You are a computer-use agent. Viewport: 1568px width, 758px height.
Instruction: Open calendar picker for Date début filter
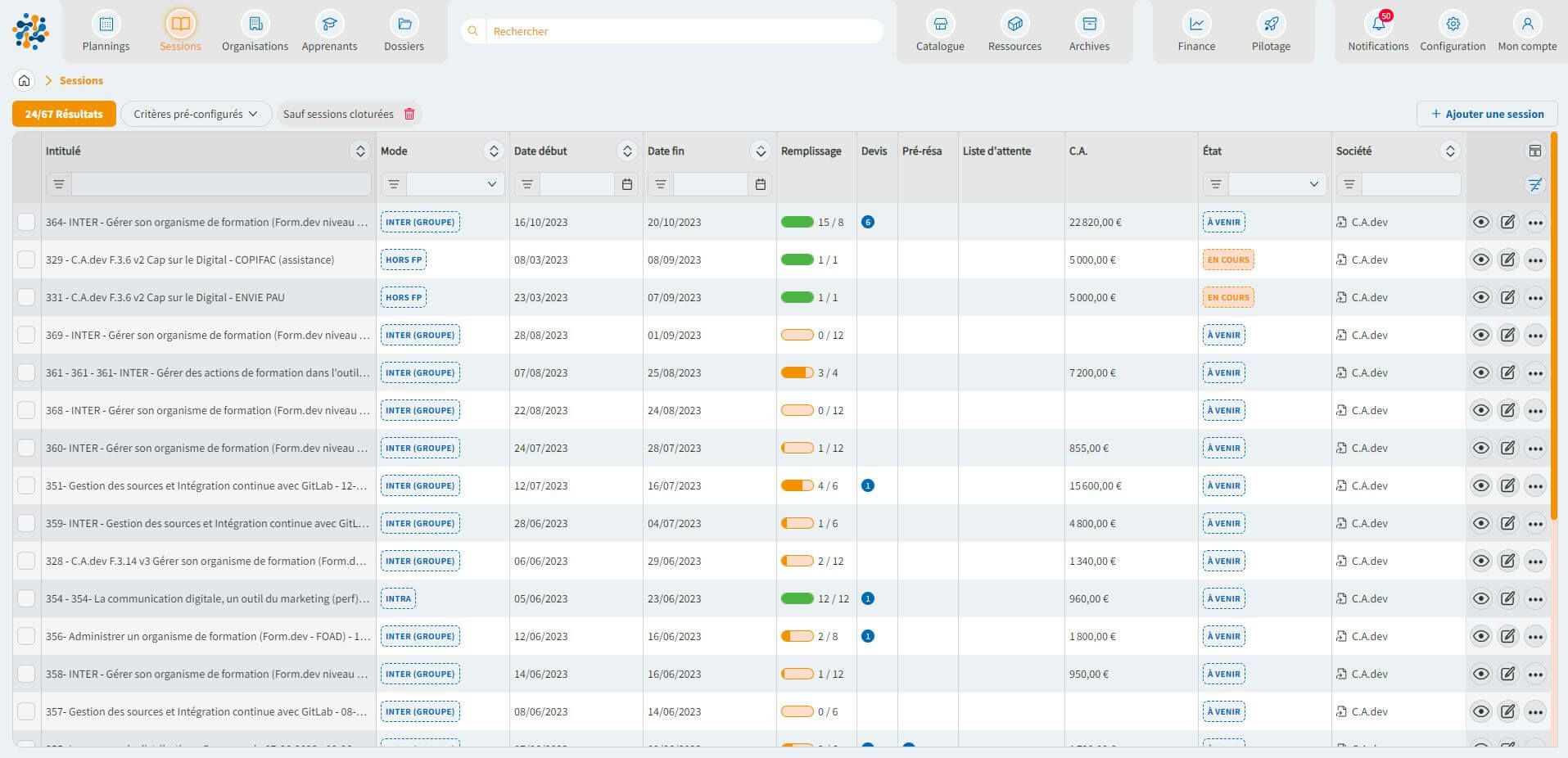click(x=627, y=185)
